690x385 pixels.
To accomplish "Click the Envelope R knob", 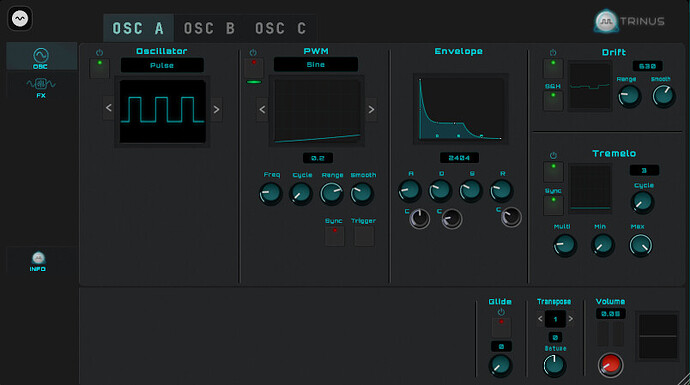I will click(x=501, y=191).
